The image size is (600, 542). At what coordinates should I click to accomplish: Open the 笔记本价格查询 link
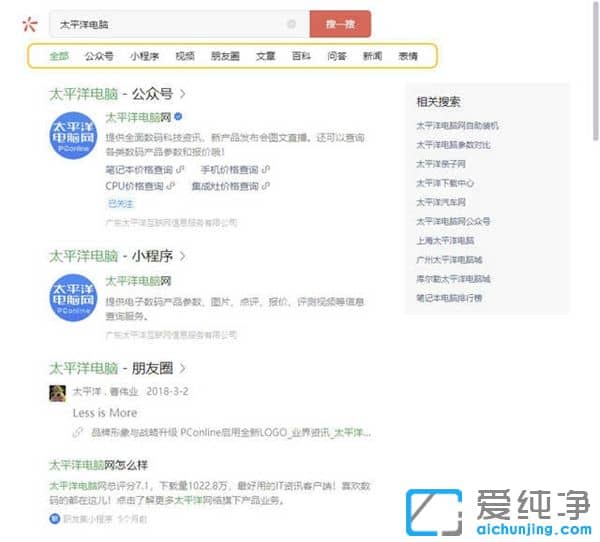(x=138, y=169)
